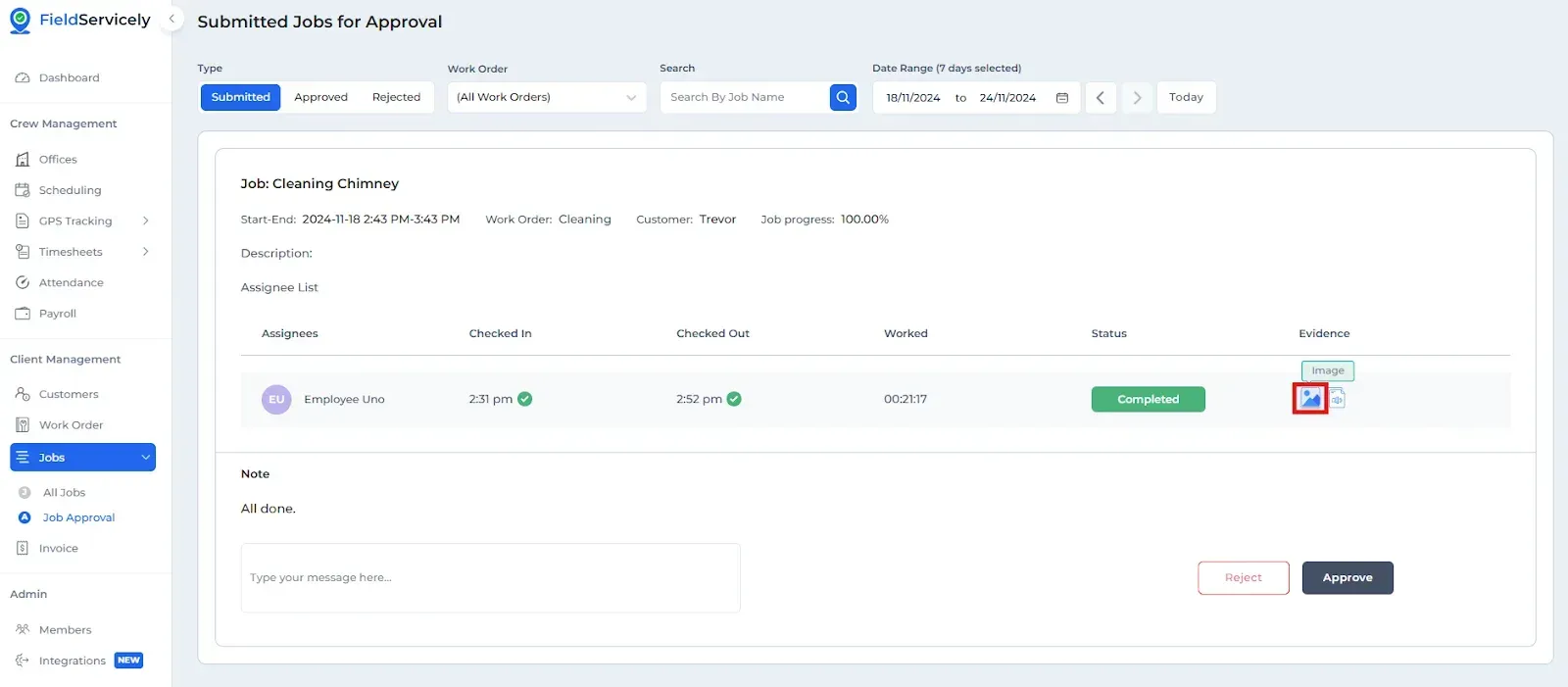Click the Jobs list icon
The width and height of the screenshot is (1568, 687).
click(23, 458)
